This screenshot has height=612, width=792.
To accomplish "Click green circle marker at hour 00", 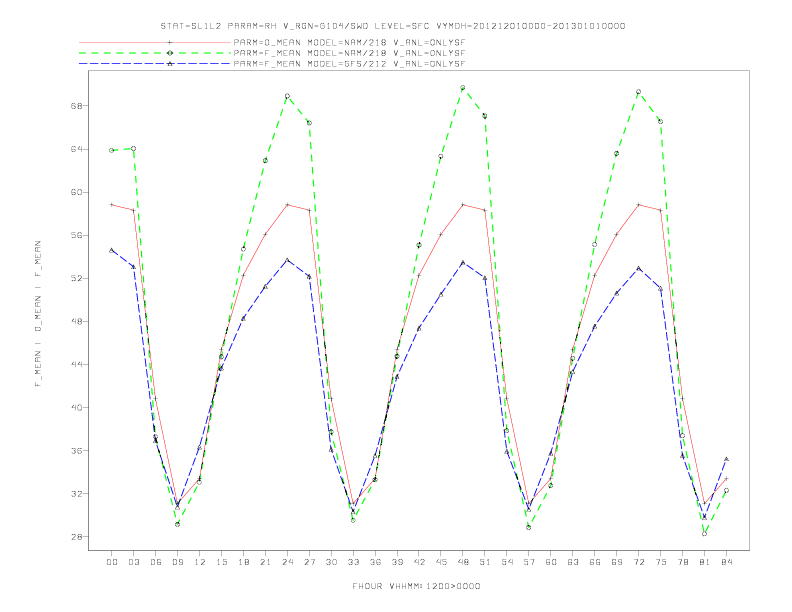I will (112, 150).
